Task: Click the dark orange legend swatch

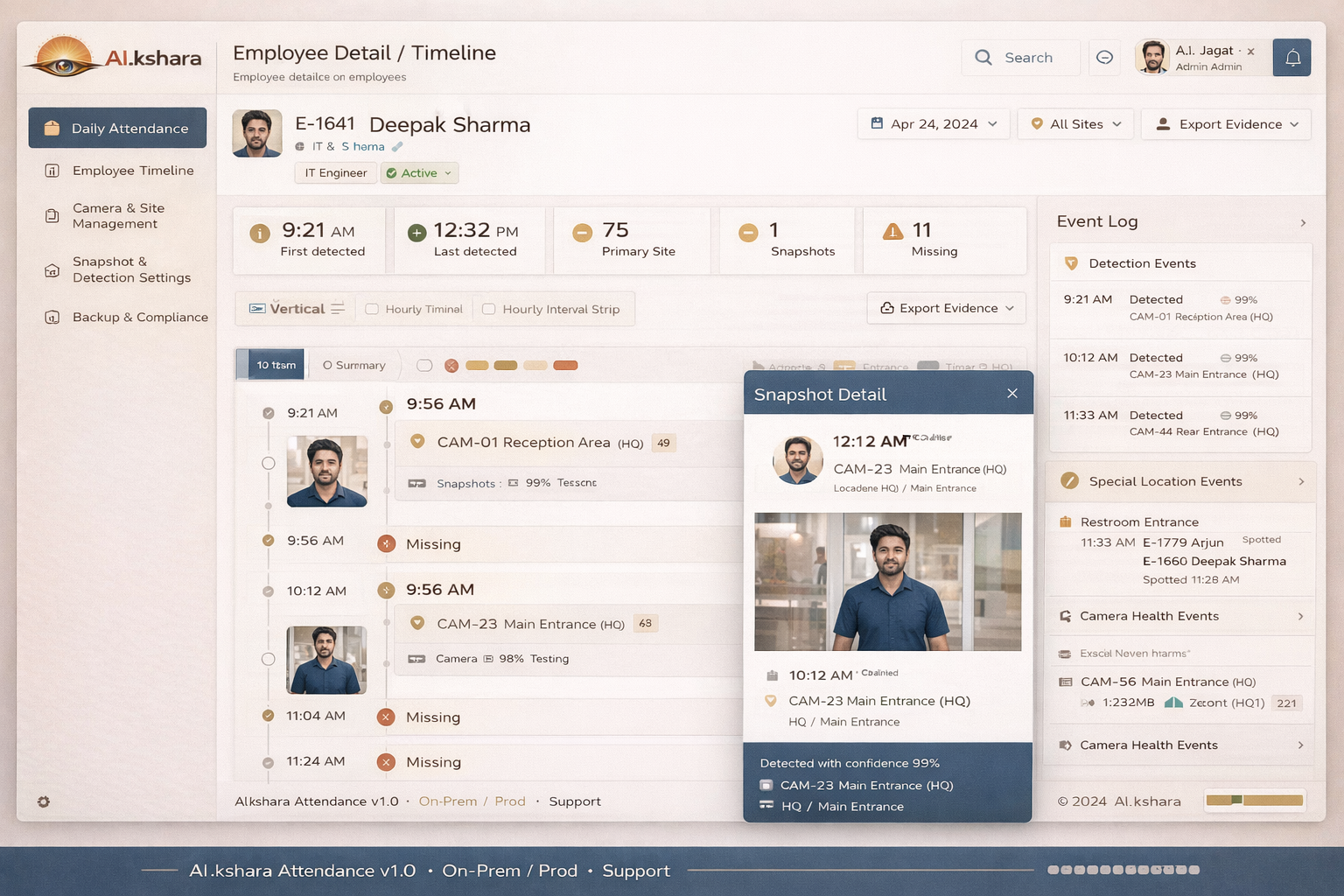Action: coord(565,366)
